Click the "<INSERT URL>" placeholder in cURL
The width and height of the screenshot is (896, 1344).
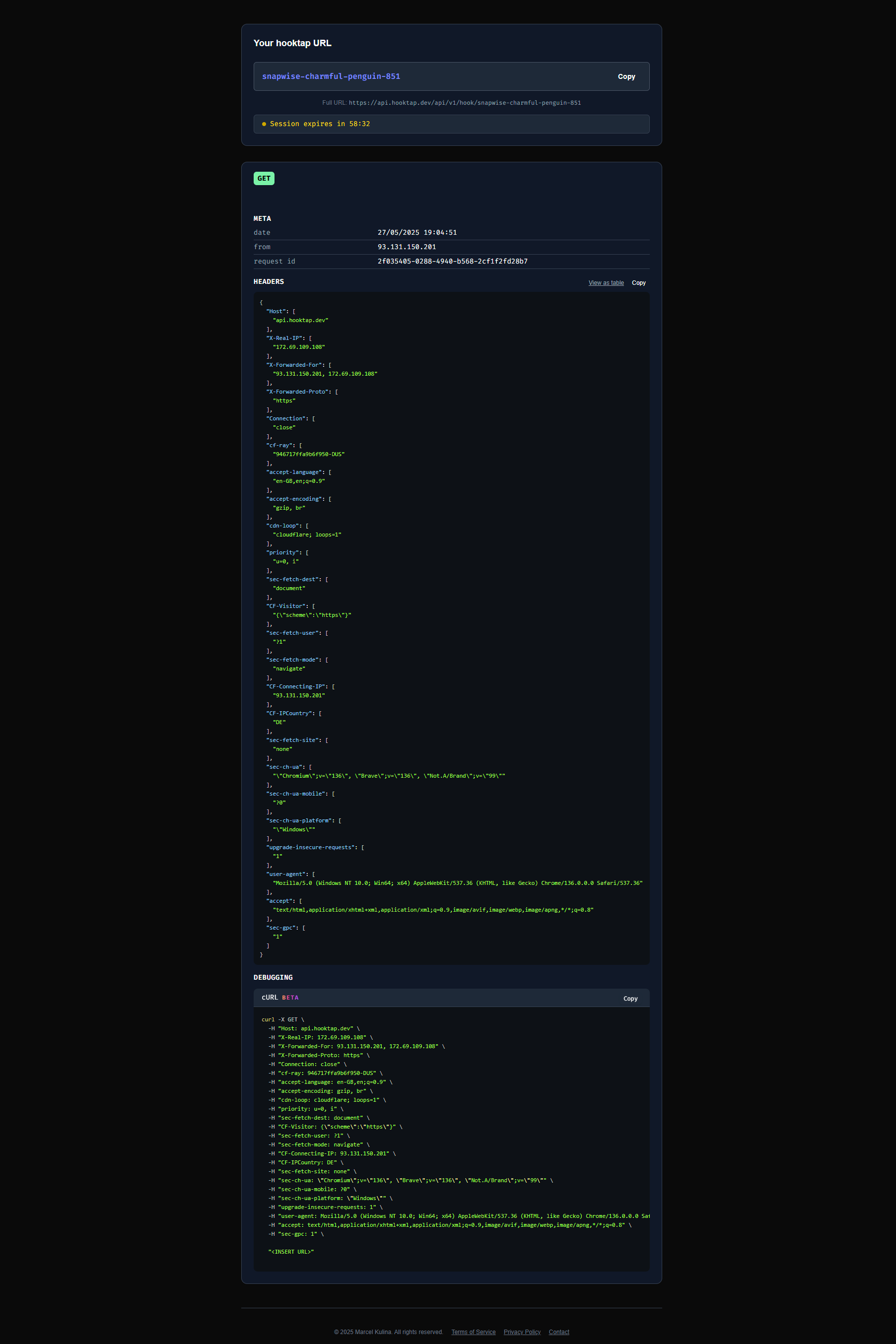click(x=291, y=1252)
